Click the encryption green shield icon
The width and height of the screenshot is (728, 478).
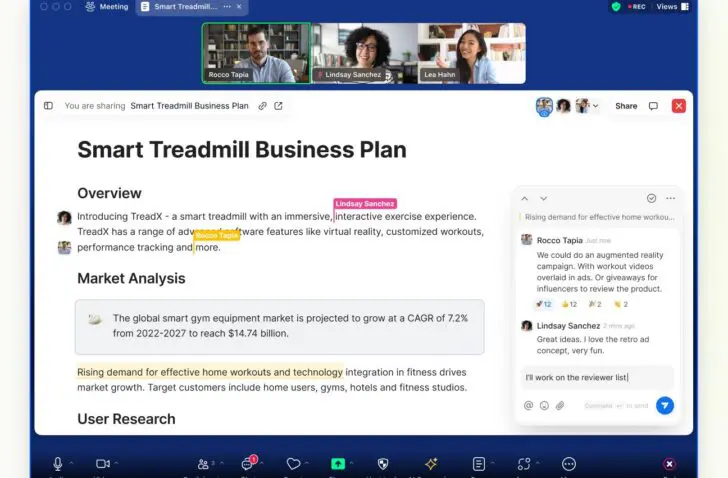[x=616, y=6]
